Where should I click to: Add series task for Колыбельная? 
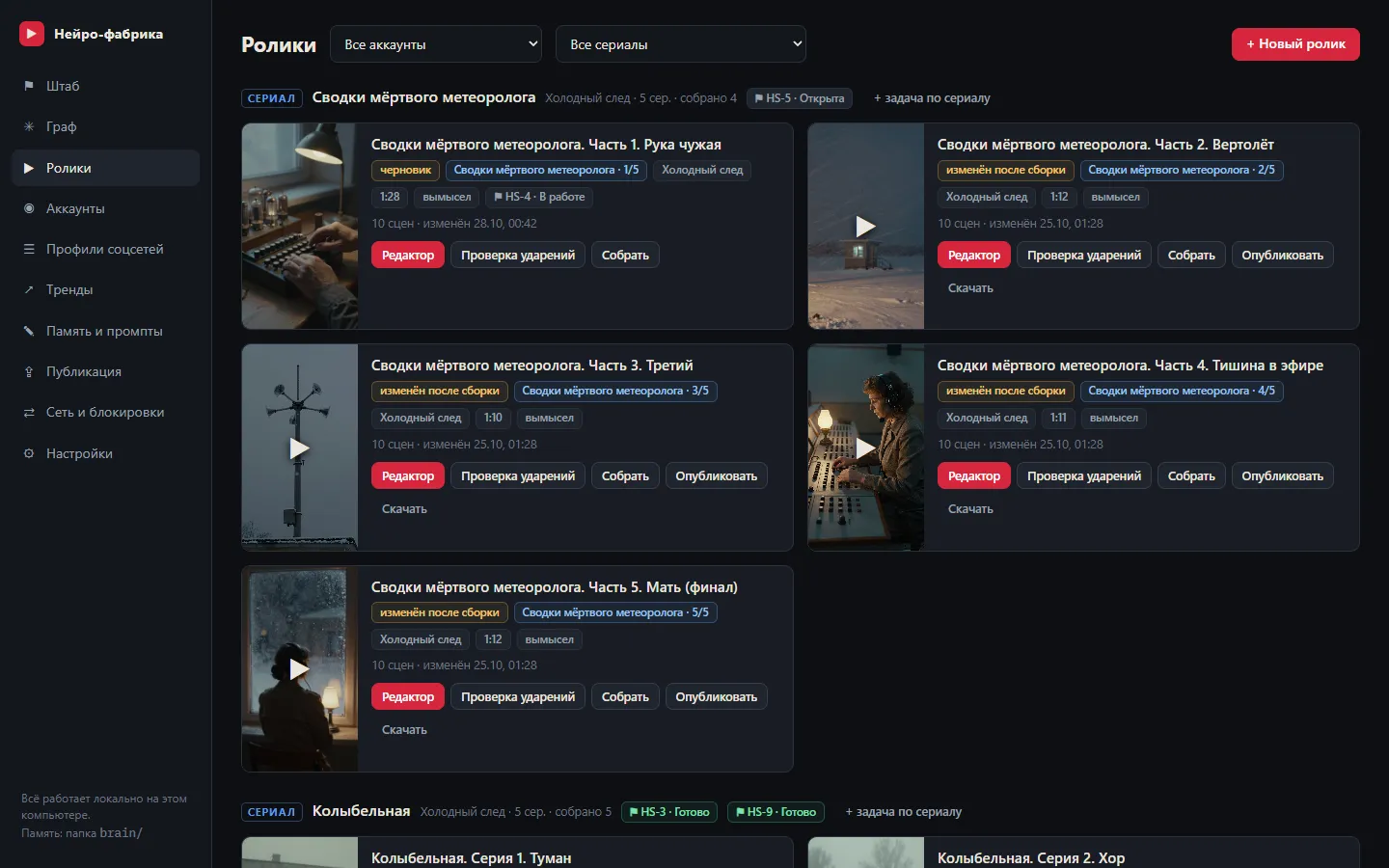click(x=904, y=812)
